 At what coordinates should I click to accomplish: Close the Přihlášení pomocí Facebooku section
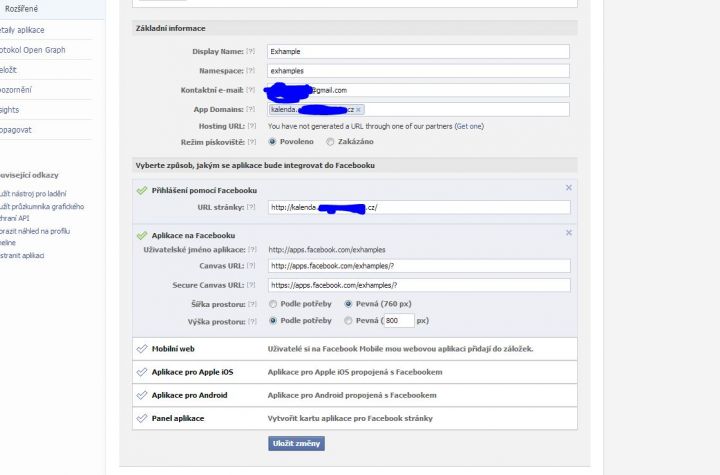point(568,187)
